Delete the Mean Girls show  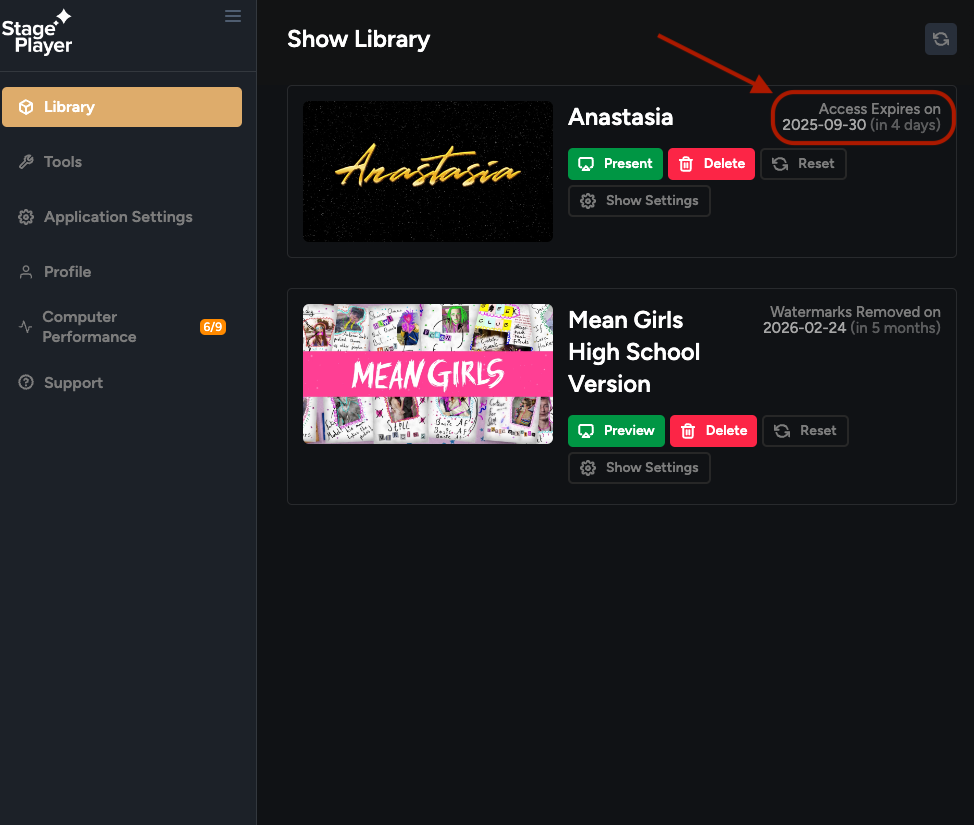point(713,431)
